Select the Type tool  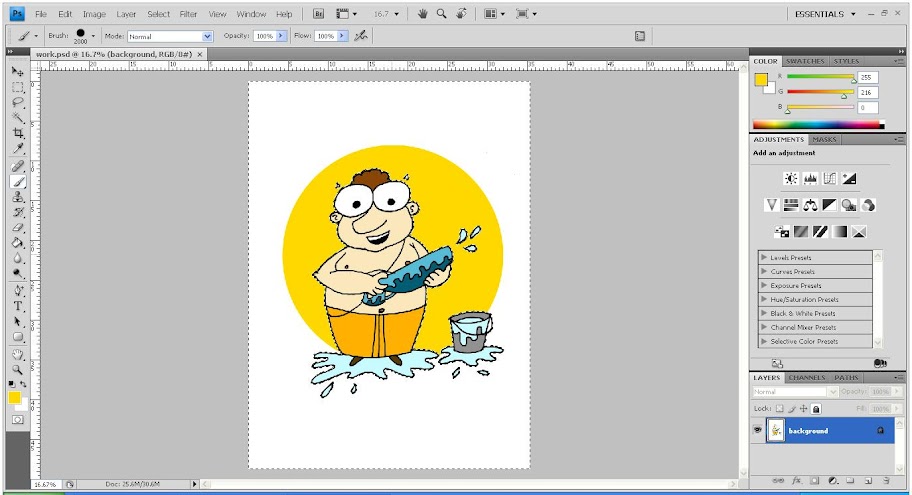pos(18,306)
